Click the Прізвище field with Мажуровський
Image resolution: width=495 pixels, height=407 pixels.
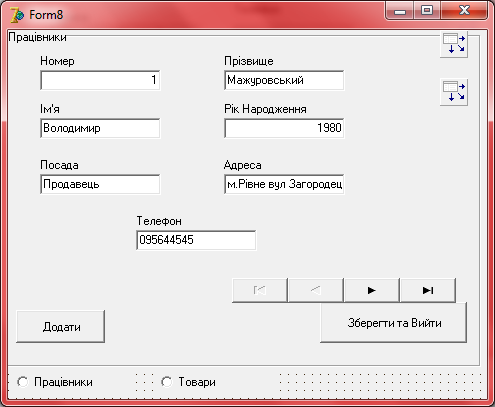(x=284, y=80)
